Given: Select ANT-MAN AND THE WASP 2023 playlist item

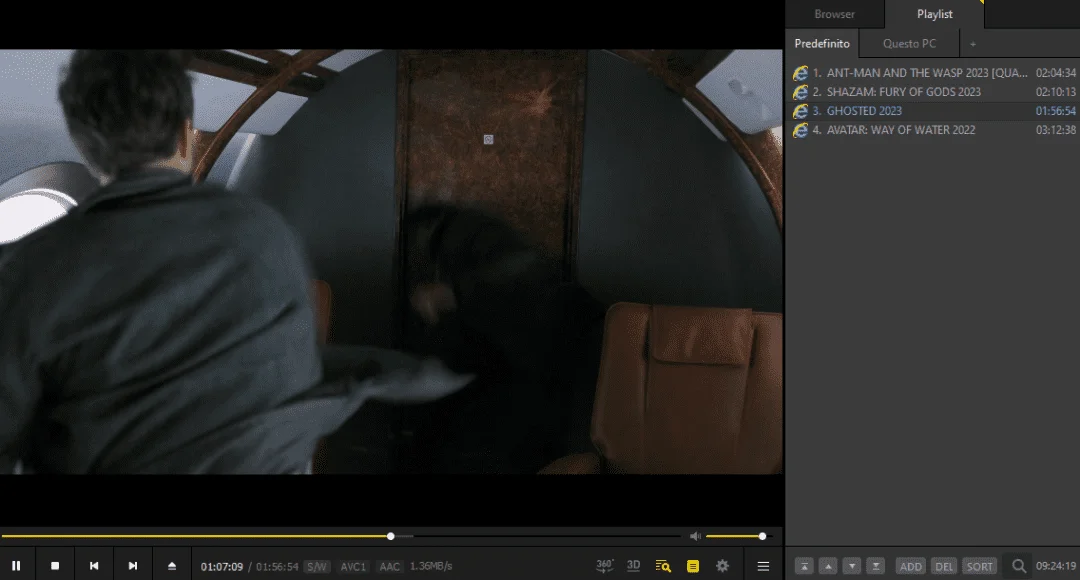Looking at the screenshot, I should click(933, 72).
